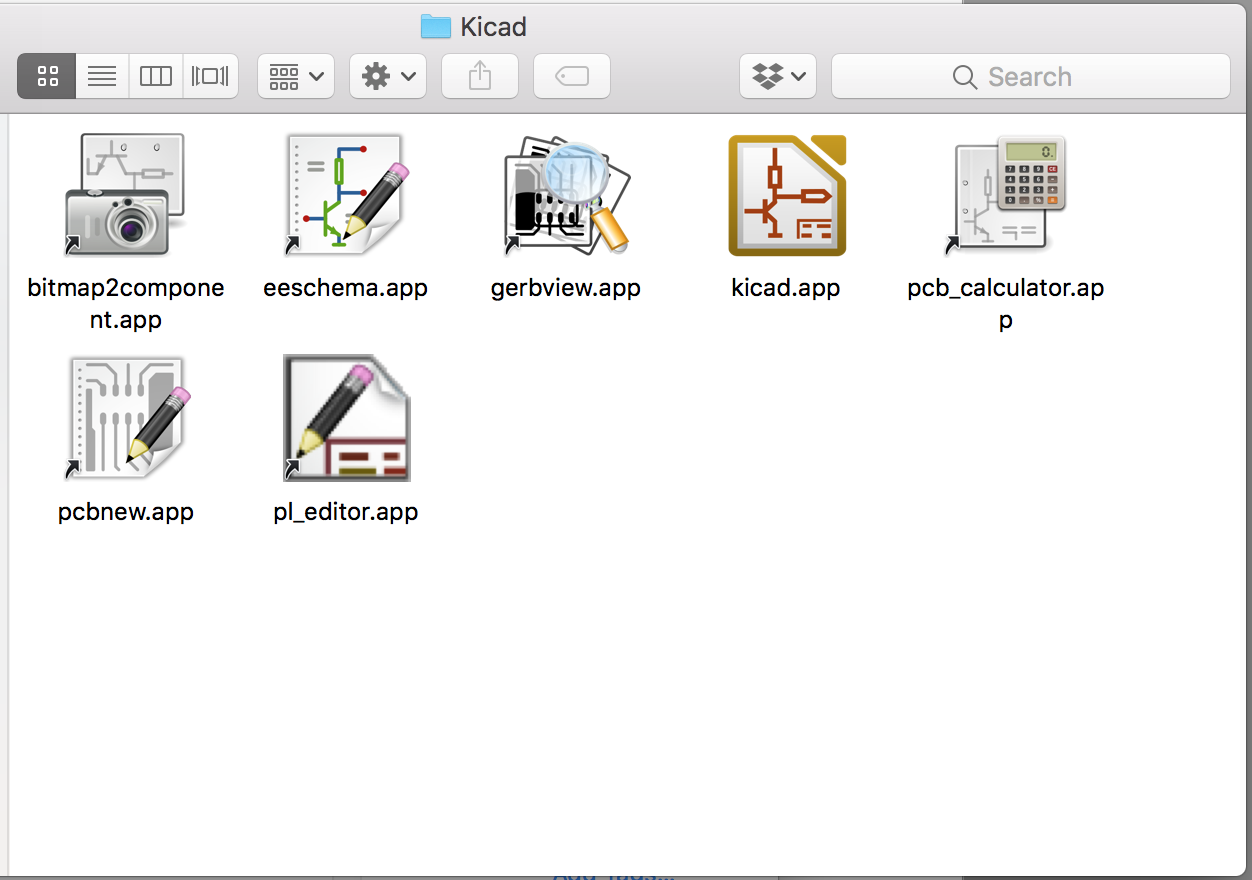Click the pl_editor.app file name label
Viewport: 1252px width, 880px height.
click(x=346, y=512)
